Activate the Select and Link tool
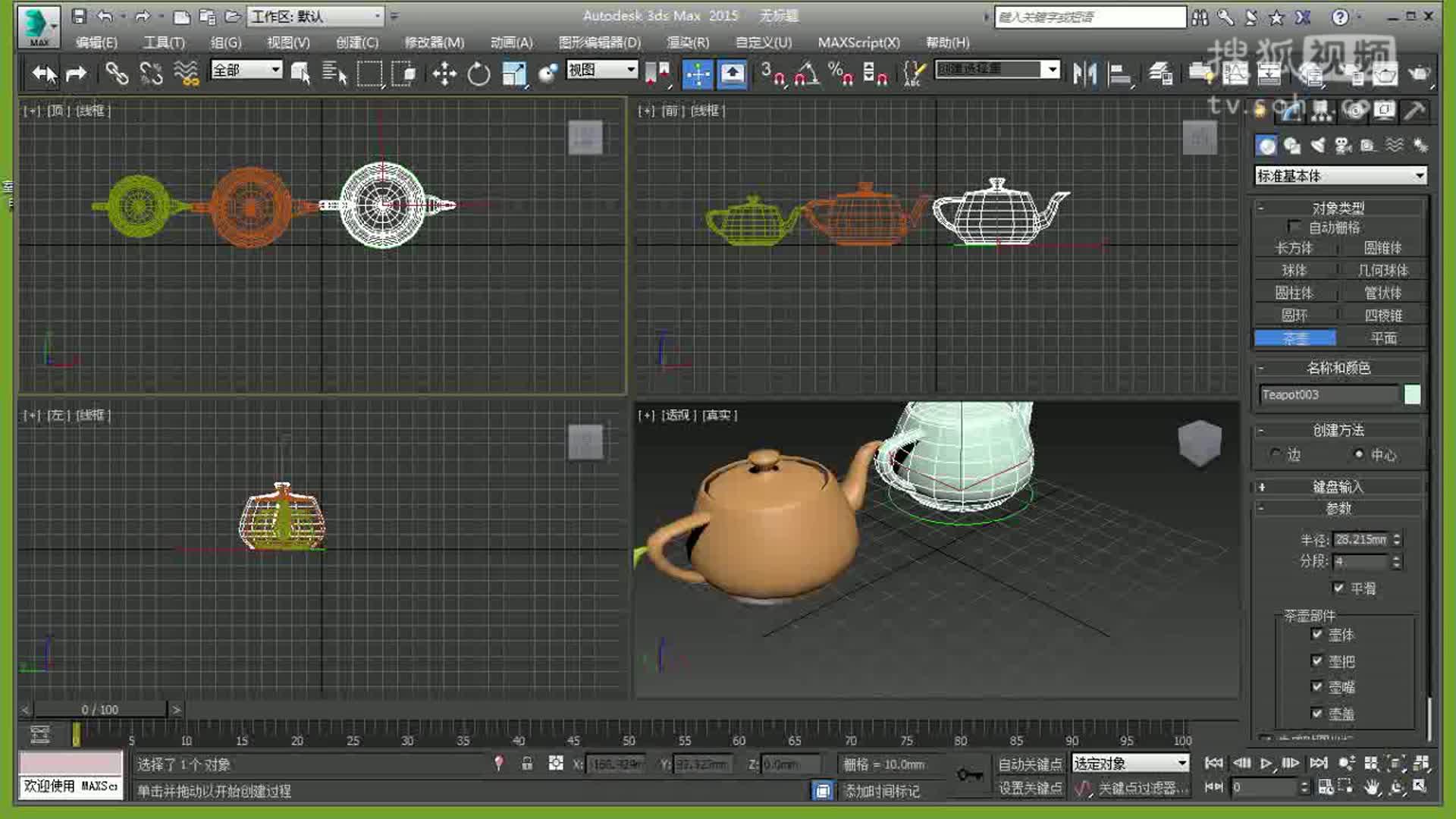Viewport: 1456px width, 819px height. [x=115, y=74]
